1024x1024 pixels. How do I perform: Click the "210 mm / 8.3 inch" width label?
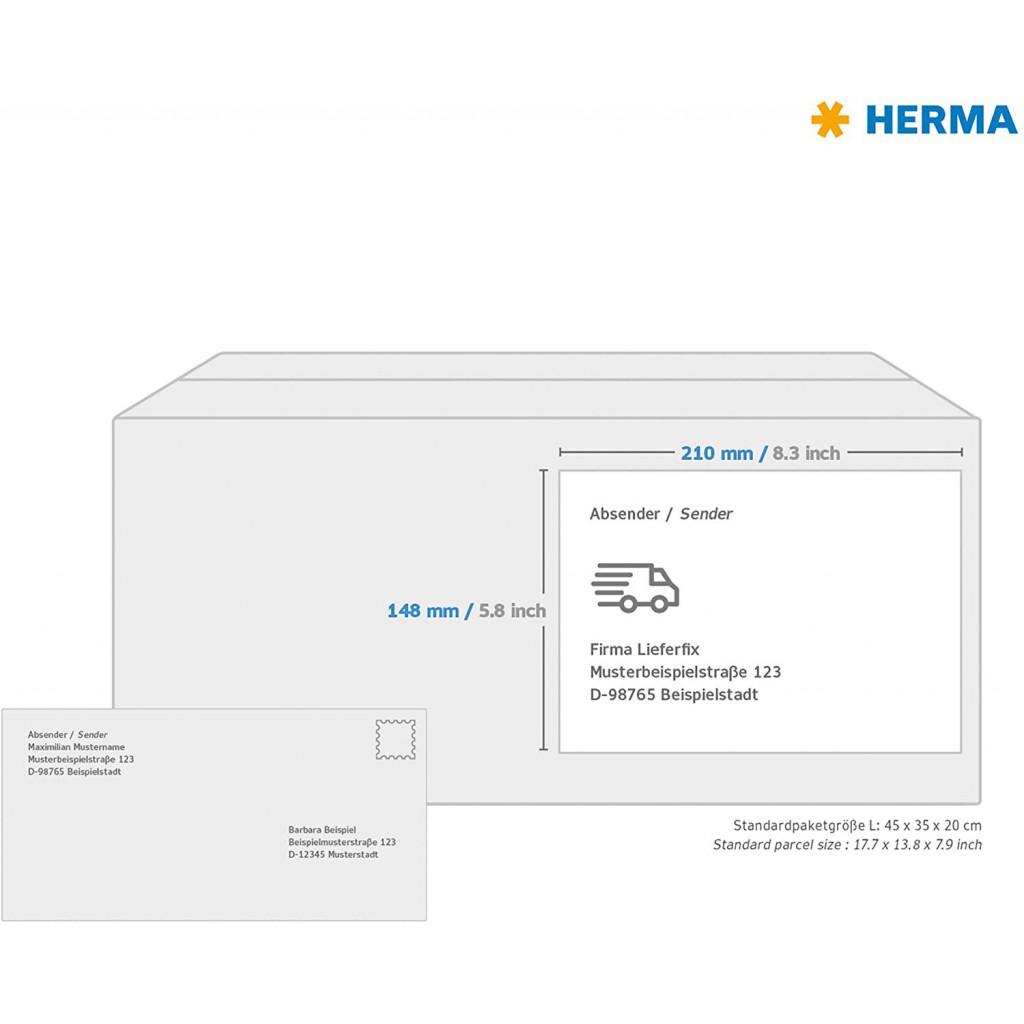pos(760,453)
